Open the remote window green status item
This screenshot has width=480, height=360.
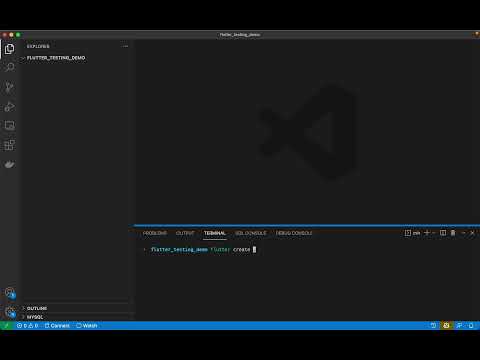[6, 326]
